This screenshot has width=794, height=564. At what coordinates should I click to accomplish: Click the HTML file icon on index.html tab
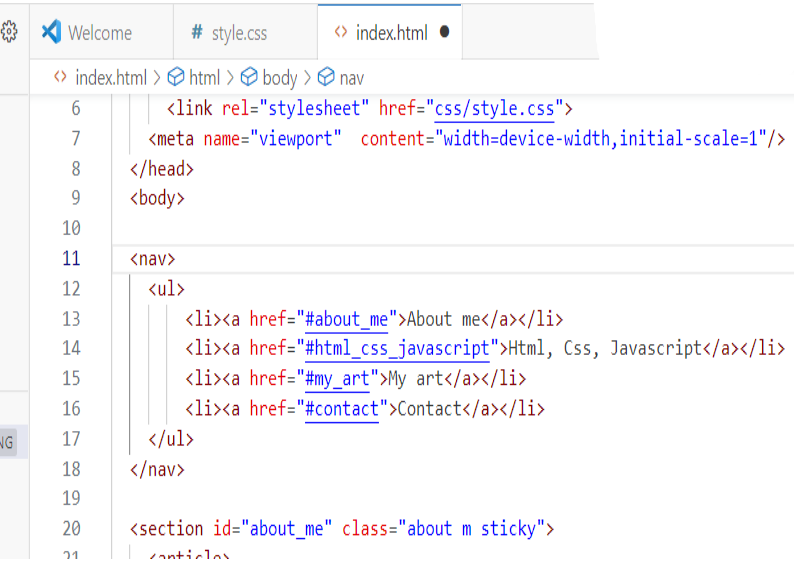click(x=341, y=32)
